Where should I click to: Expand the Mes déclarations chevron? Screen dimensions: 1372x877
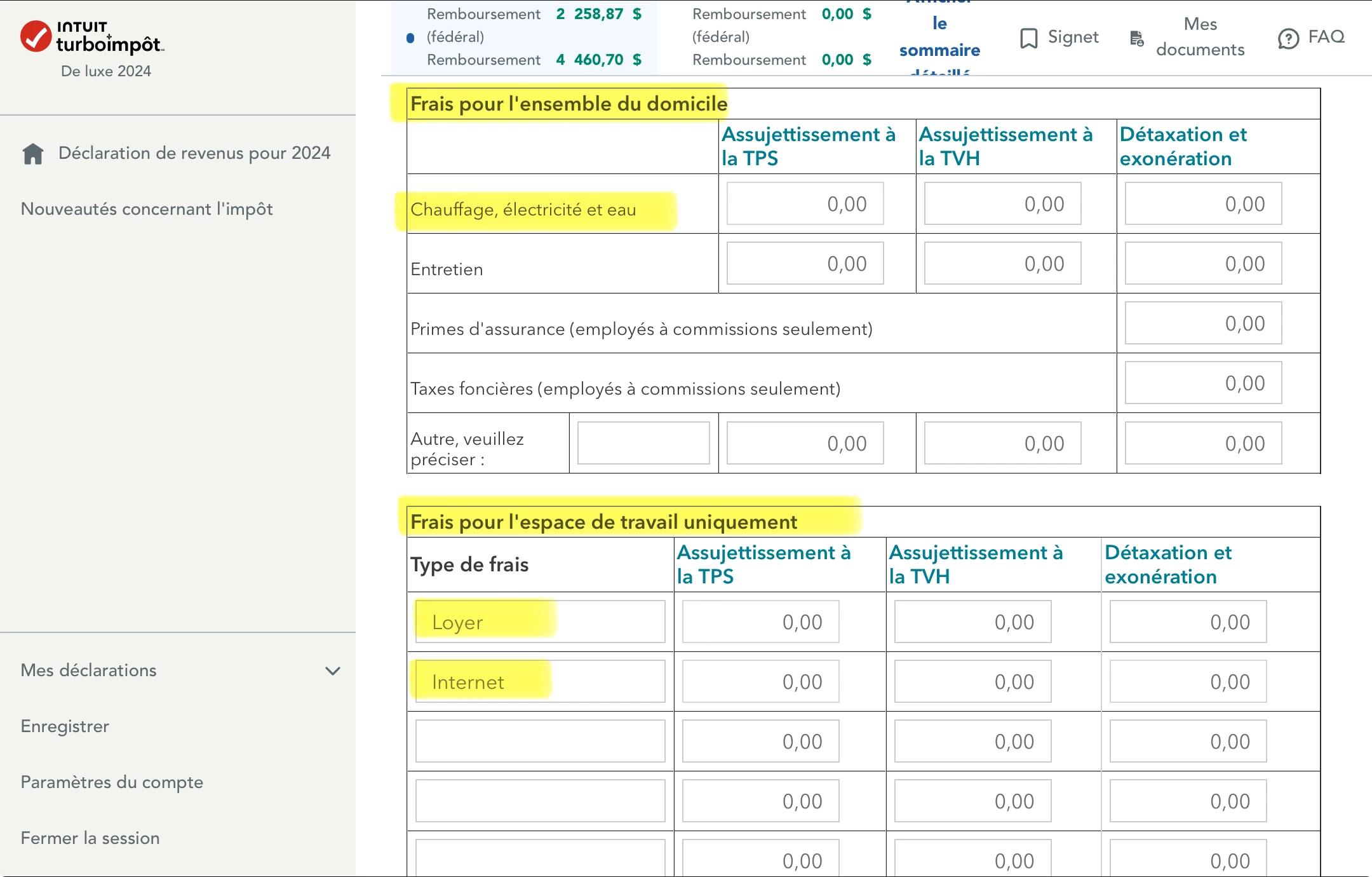tap(333, 671)
